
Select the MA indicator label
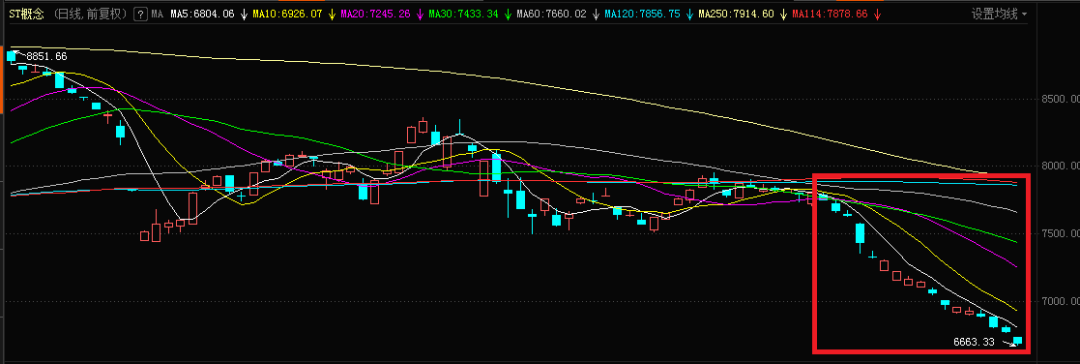(158, 13)
